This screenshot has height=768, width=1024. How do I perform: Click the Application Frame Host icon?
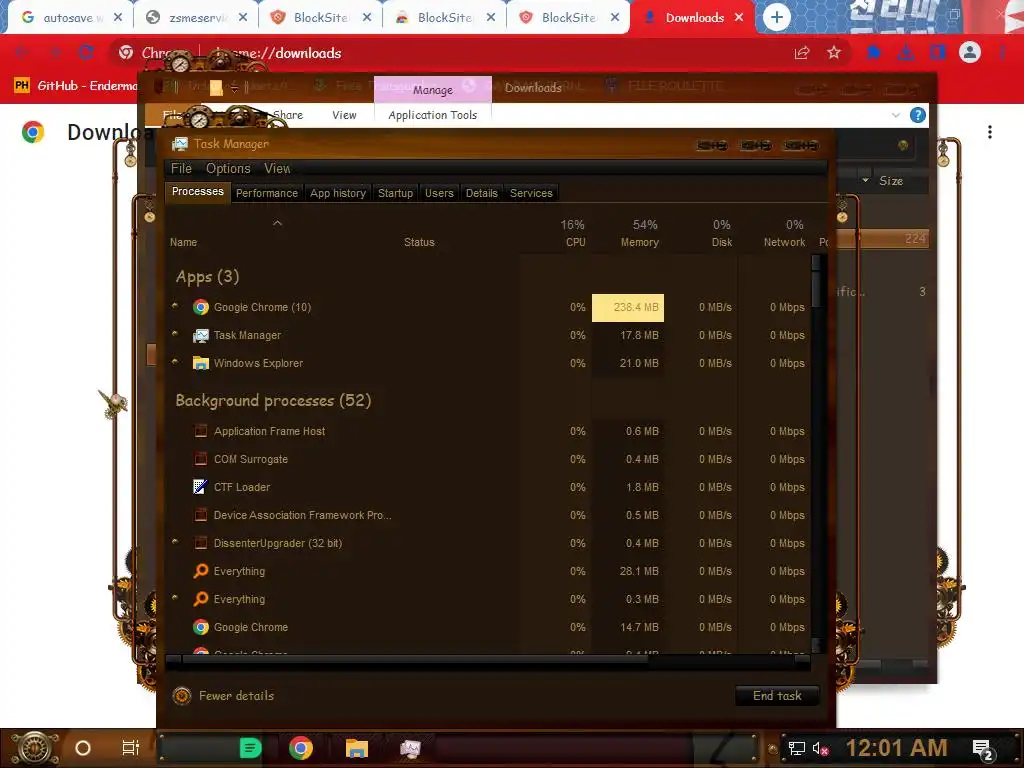pyautogui.click(x=200, y=431)
